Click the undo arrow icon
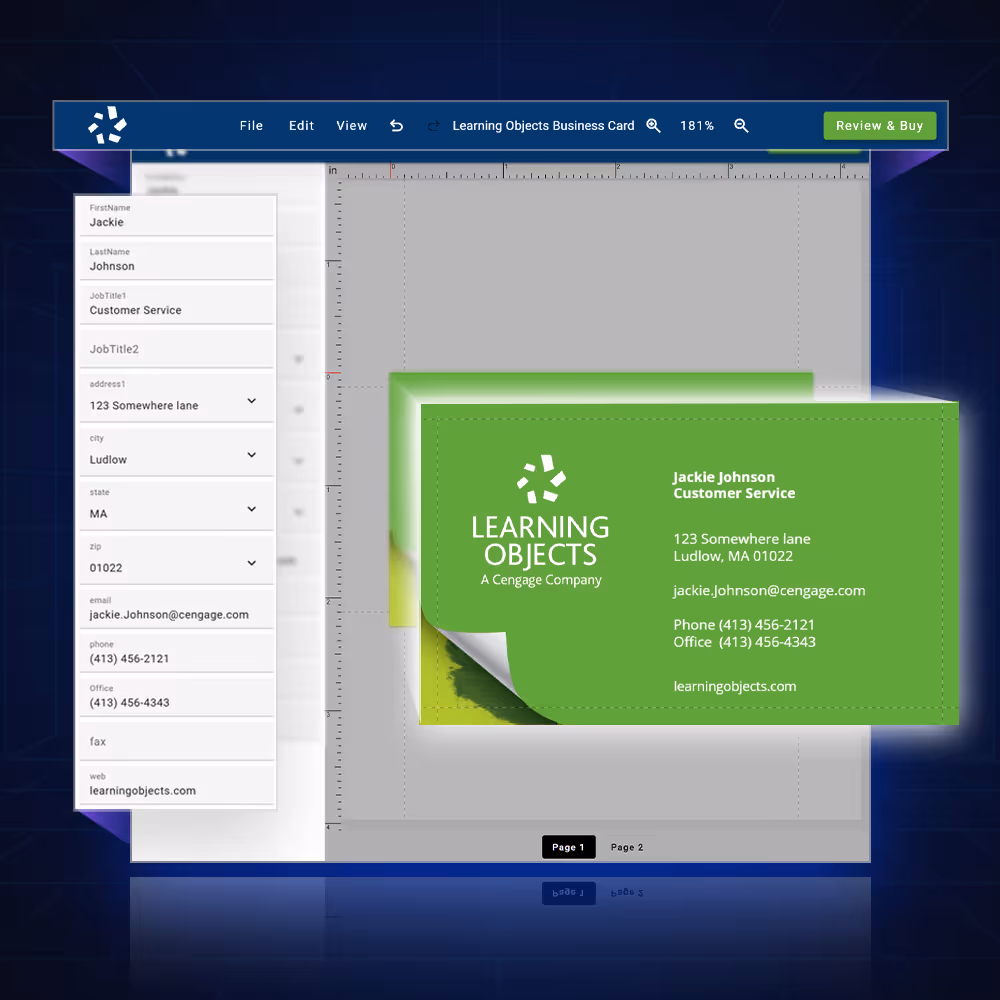 396,126
